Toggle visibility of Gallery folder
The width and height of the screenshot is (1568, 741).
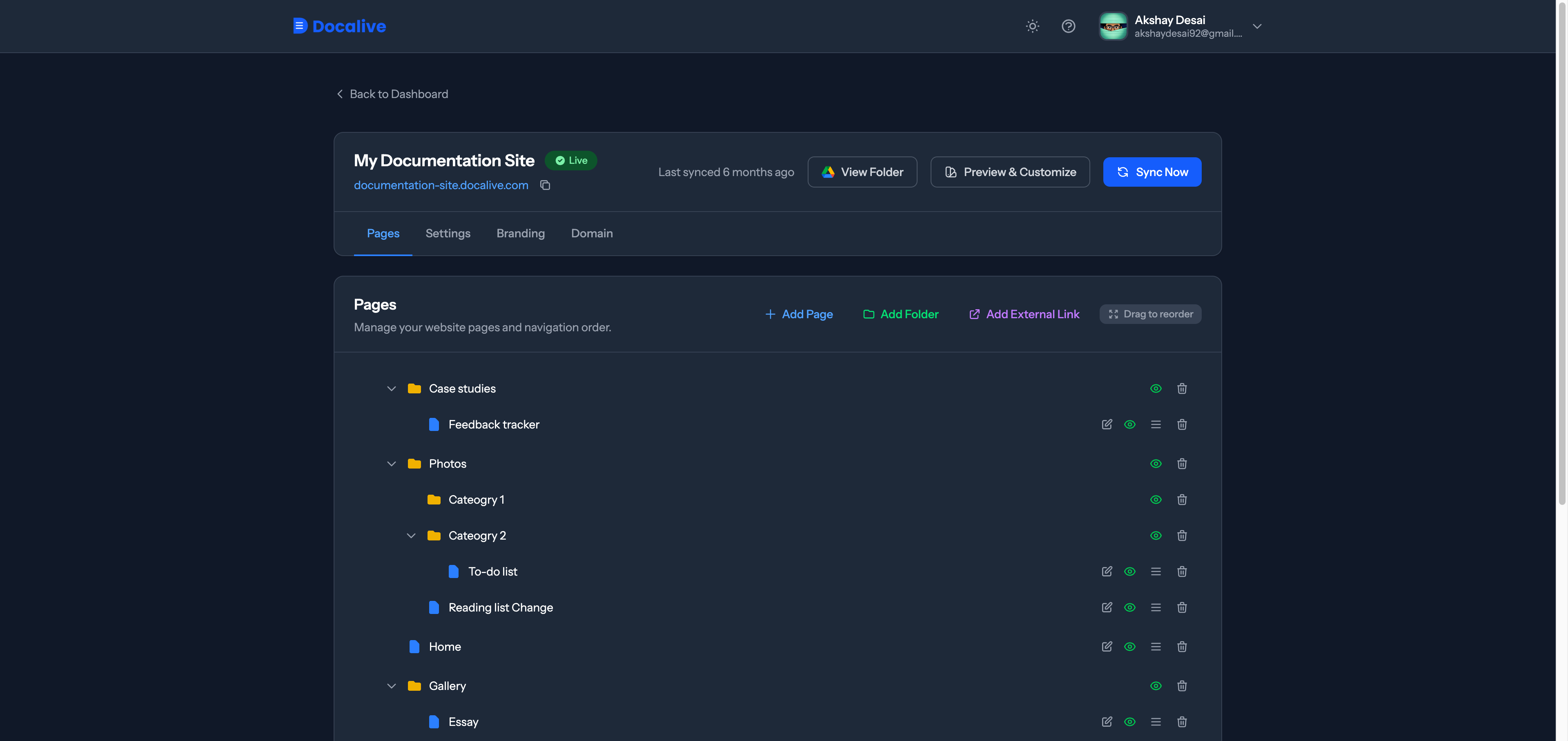click(1155, 685)
